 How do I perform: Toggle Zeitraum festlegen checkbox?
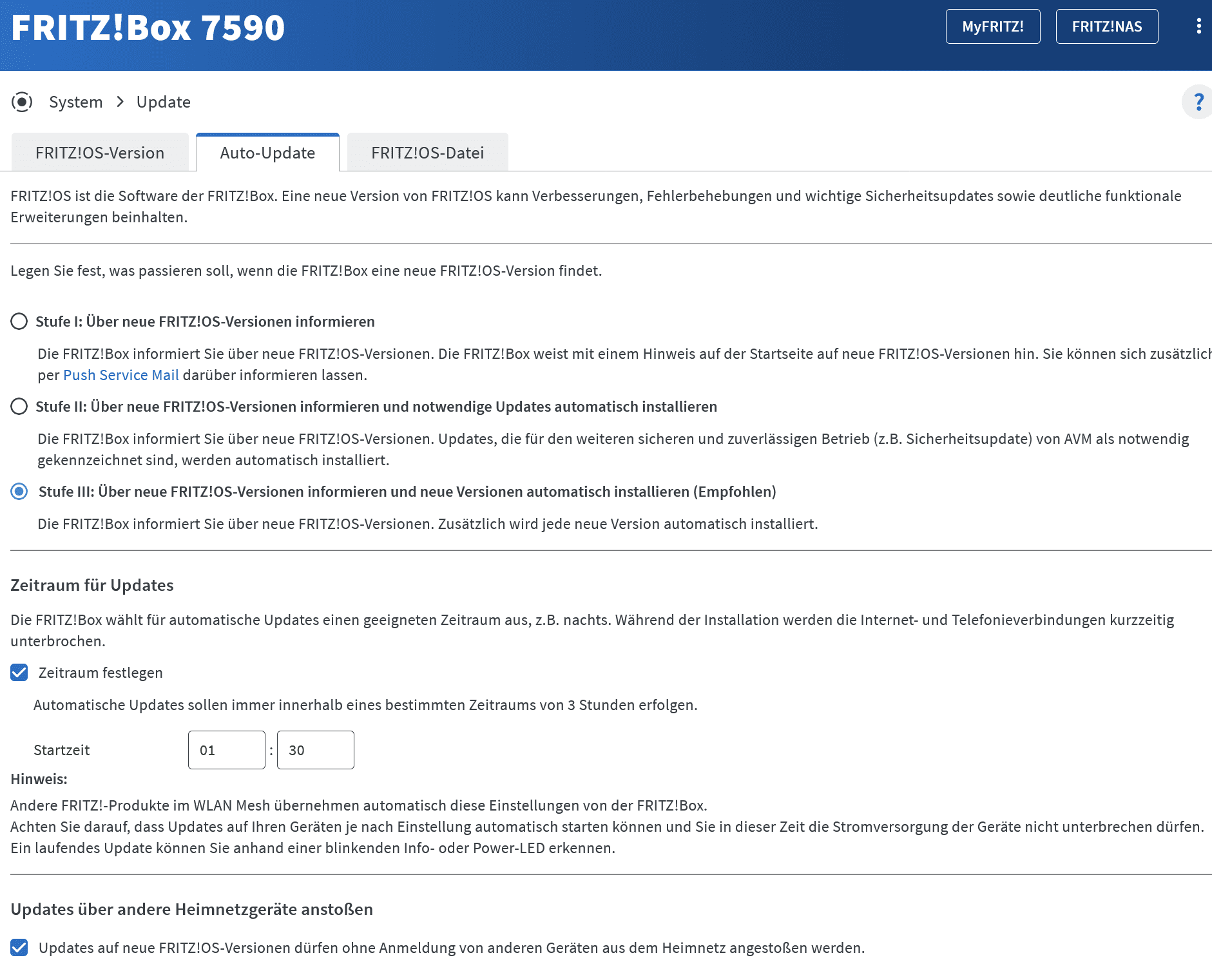(x=19, y=673)
